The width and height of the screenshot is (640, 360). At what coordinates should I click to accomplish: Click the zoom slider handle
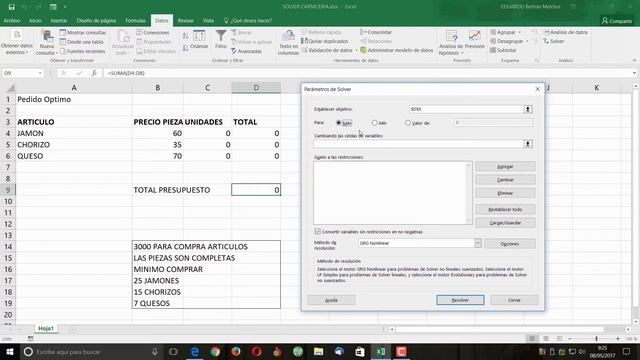point(596,338)
